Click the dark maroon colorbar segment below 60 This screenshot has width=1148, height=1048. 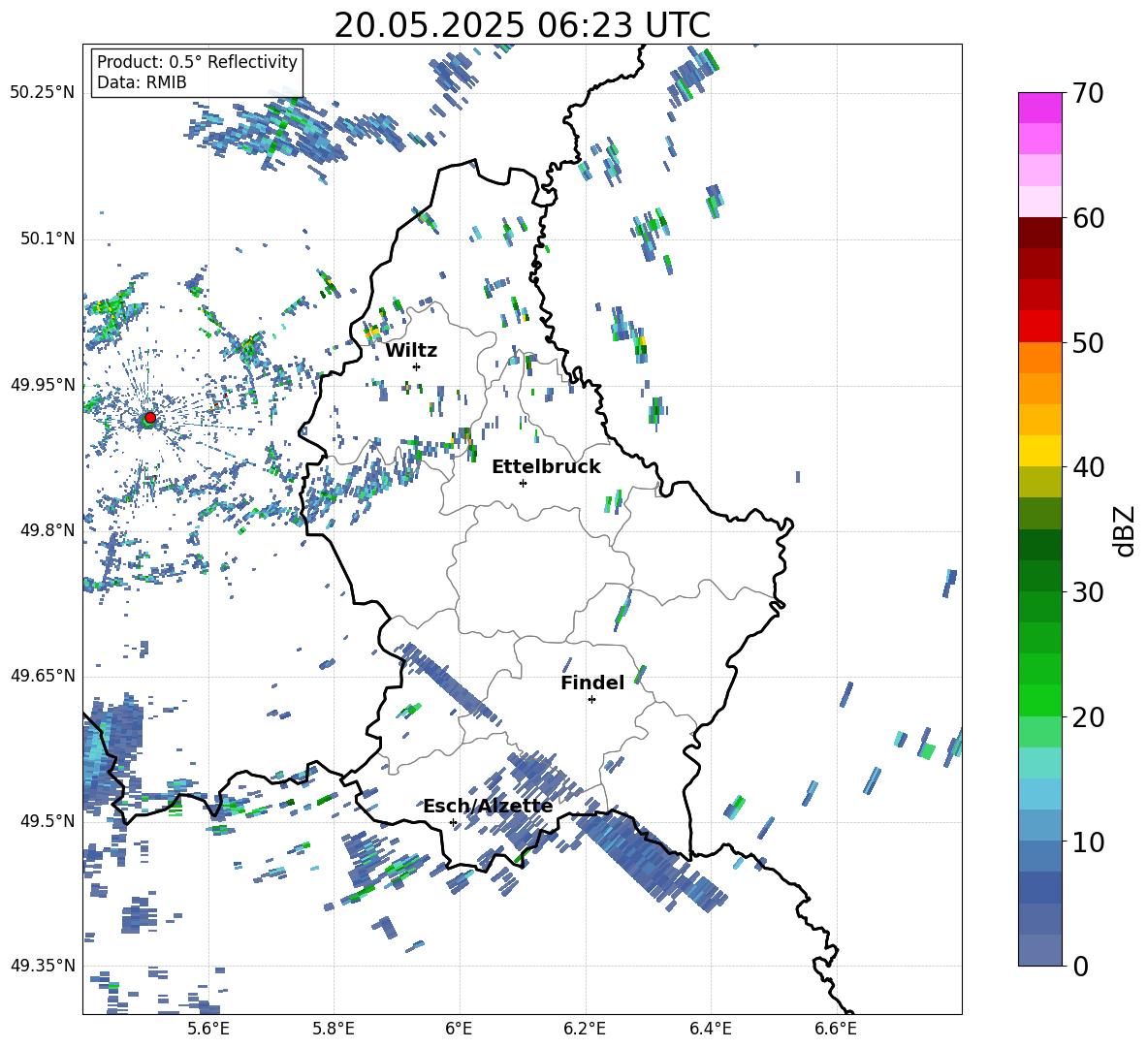pyautogui.click(x=1039, y=233)
